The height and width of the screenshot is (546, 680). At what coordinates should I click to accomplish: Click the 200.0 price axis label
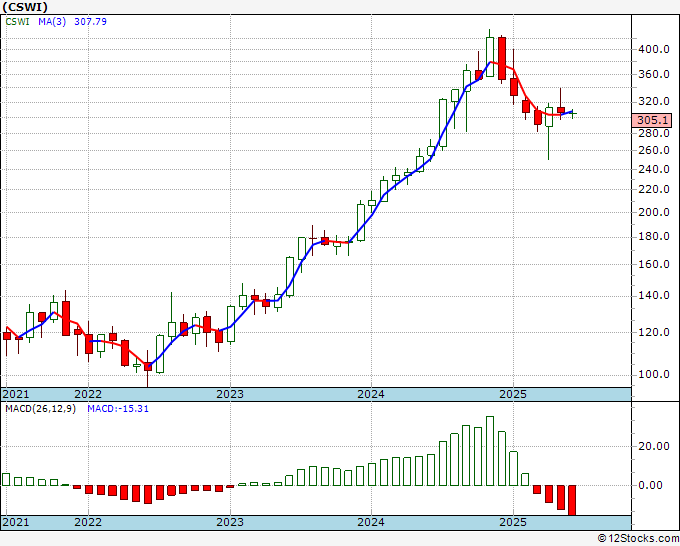(x=652, y=213)
